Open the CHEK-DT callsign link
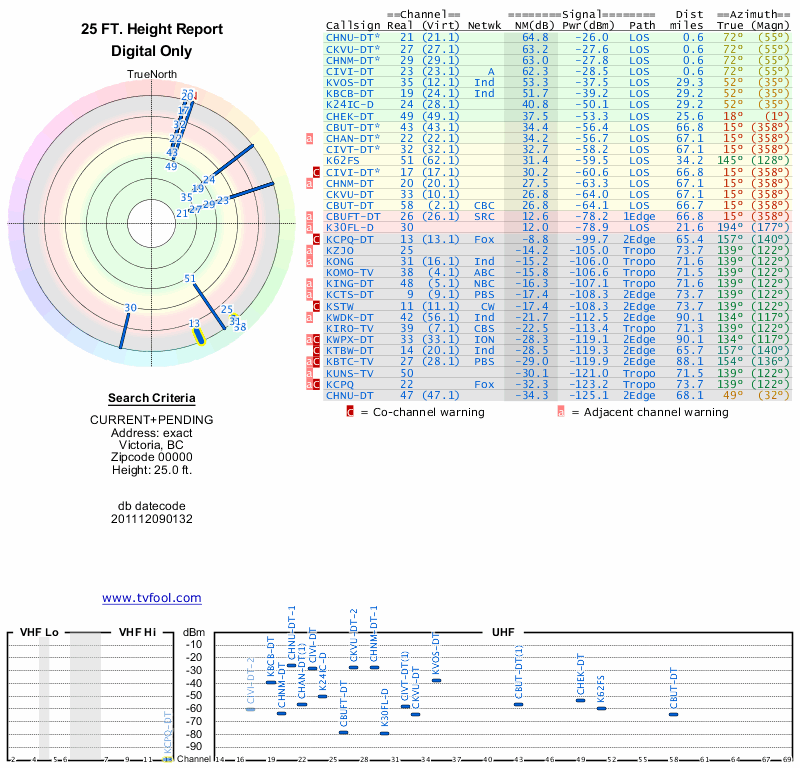This screenshot has width=800, height=768. point(349,116)
